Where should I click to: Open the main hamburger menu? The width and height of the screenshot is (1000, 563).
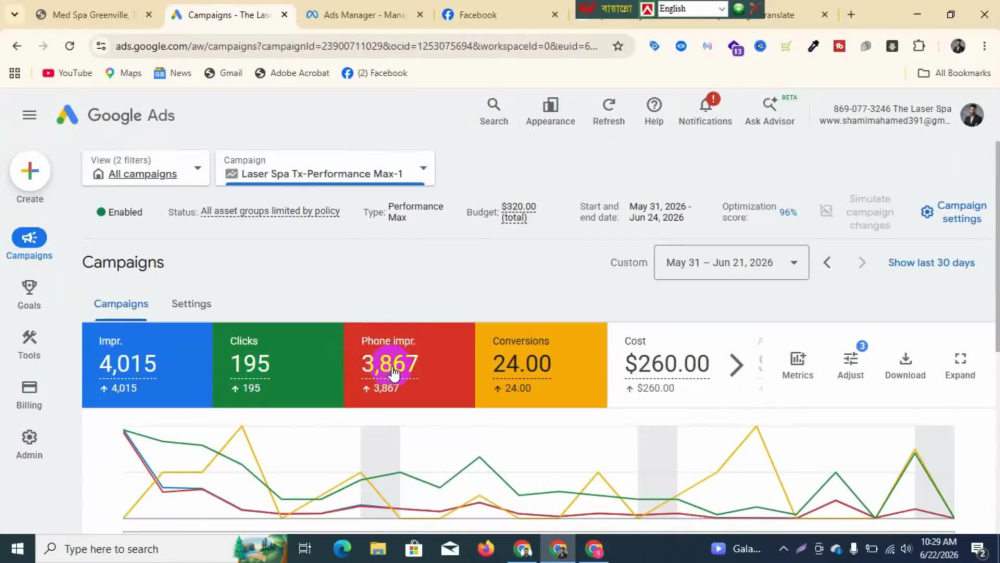click(29, 115)
